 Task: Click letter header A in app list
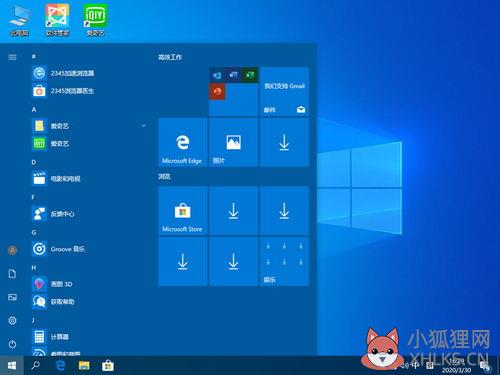point(34,109)
